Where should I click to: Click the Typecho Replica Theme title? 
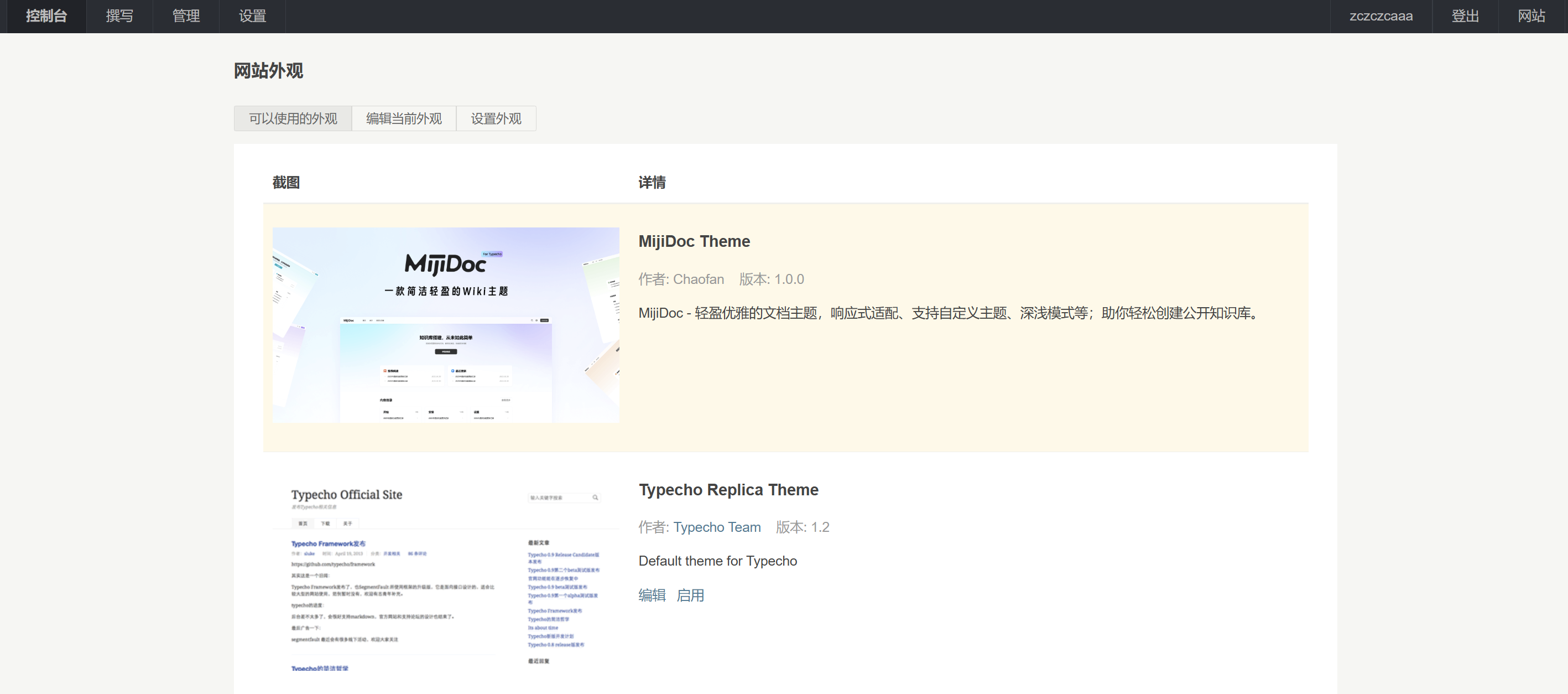point(728,490)
